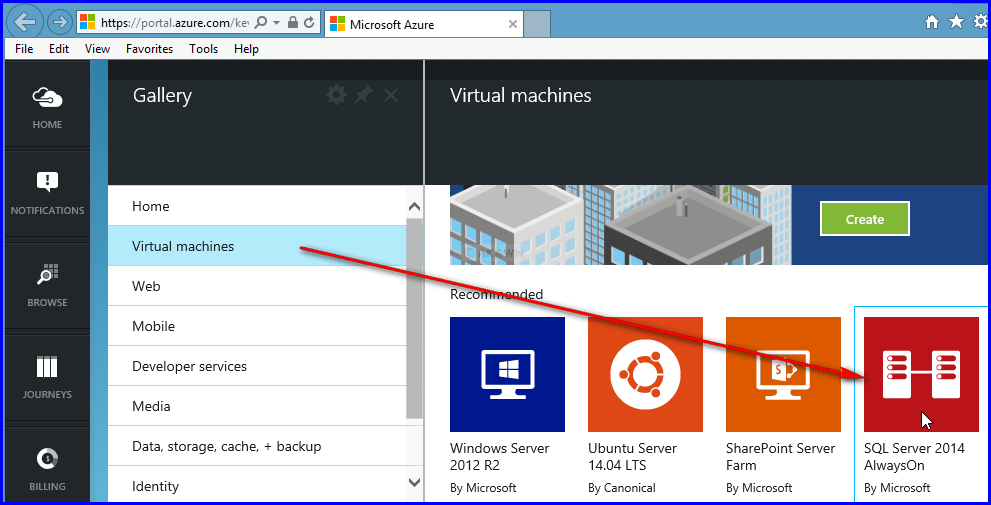
Task: Select Web category in Gallery
Action: 257,286
